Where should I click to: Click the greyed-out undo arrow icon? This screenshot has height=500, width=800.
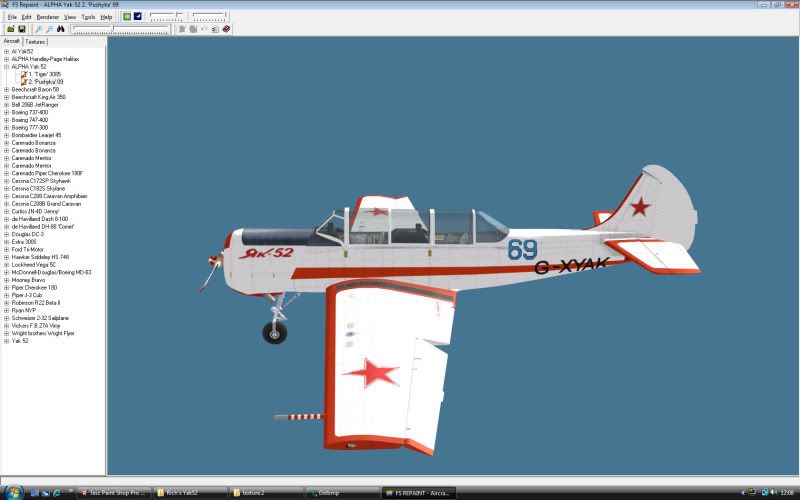pyautogui.click(x=204, y=29)
